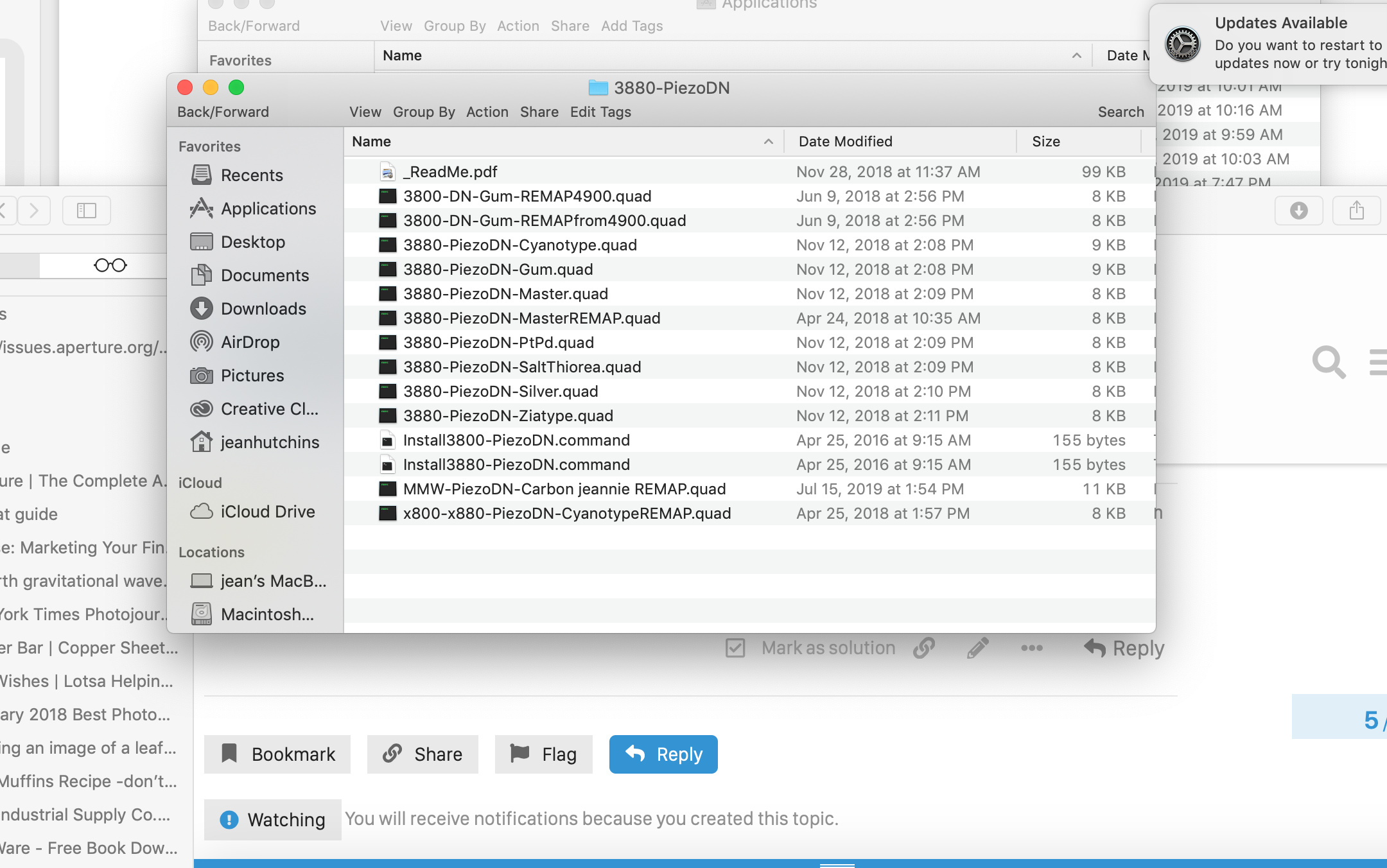Open Copper Sheet bookmark in Safari sidebar
Viewport: 1387px width, 868px height.
(89, 648)
